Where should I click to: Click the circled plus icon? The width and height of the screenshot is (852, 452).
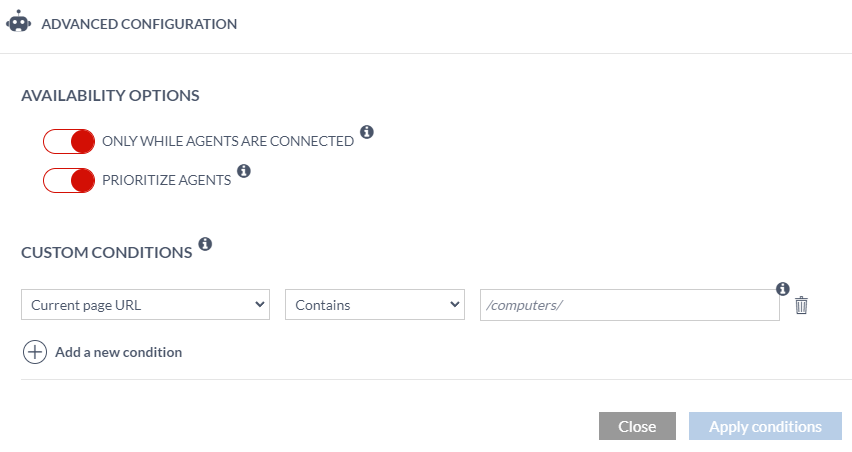(x=35, y=352)
